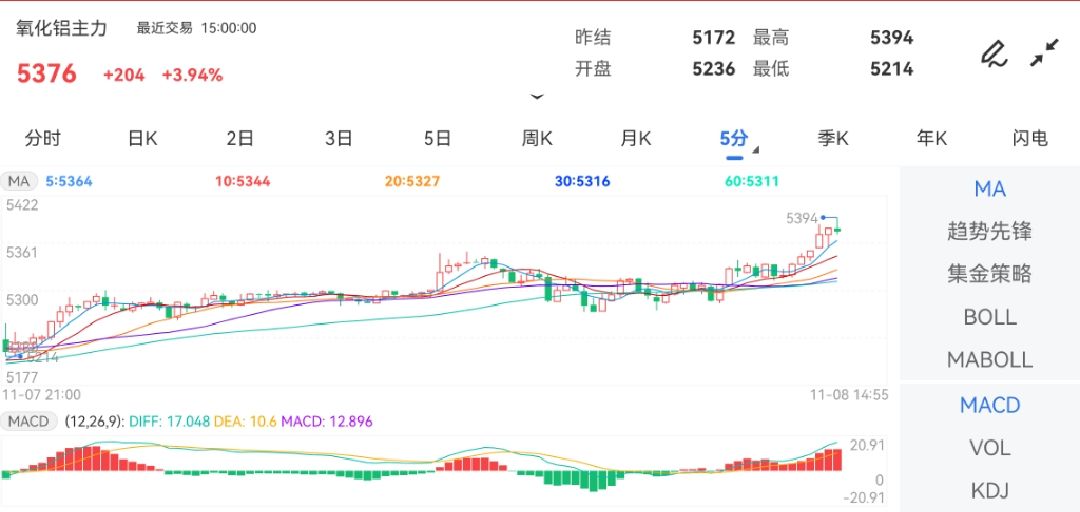
Task: Open the 闪电 quick trade tab
Action: (1030, 139)
